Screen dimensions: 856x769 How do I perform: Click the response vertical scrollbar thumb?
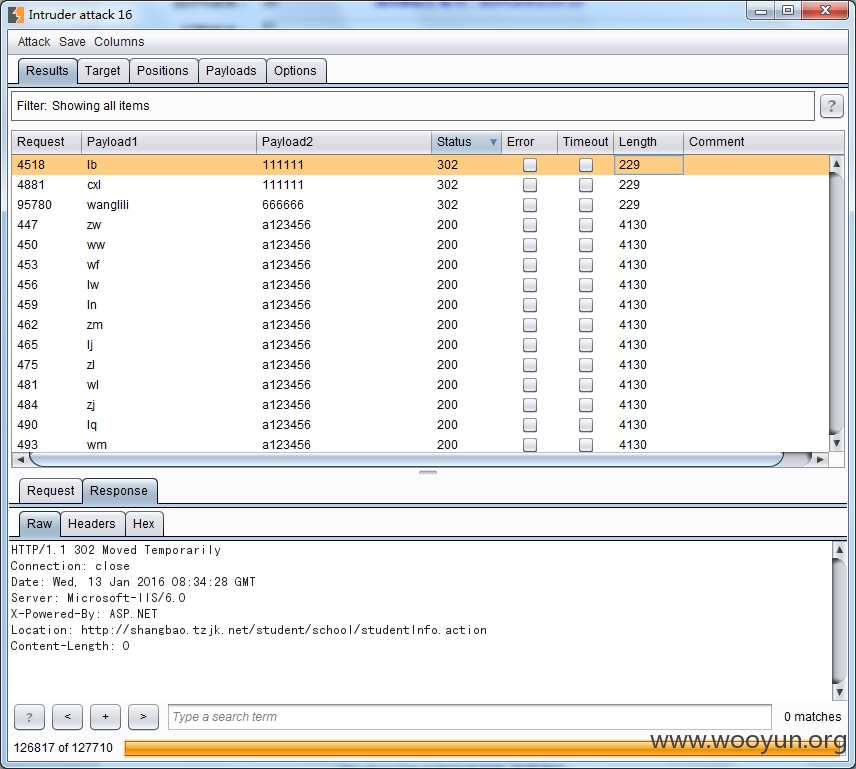(839, 621)
